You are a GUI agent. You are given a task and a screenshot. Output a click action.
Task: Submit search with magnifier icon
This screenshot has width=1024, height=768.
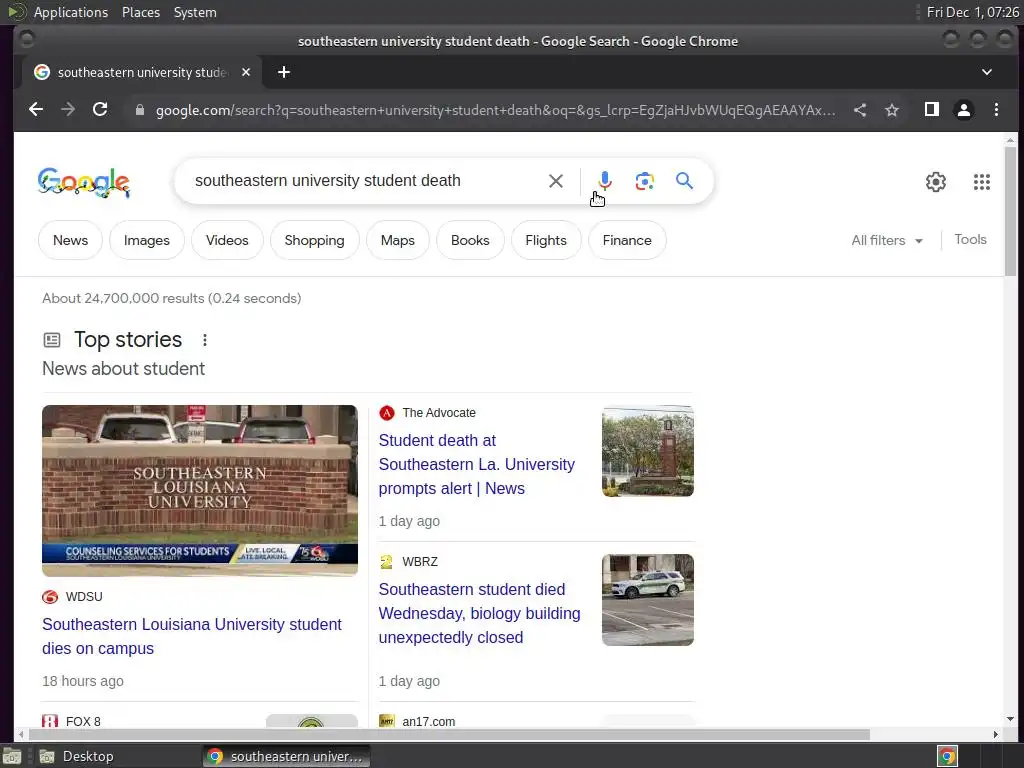point(684,181)
